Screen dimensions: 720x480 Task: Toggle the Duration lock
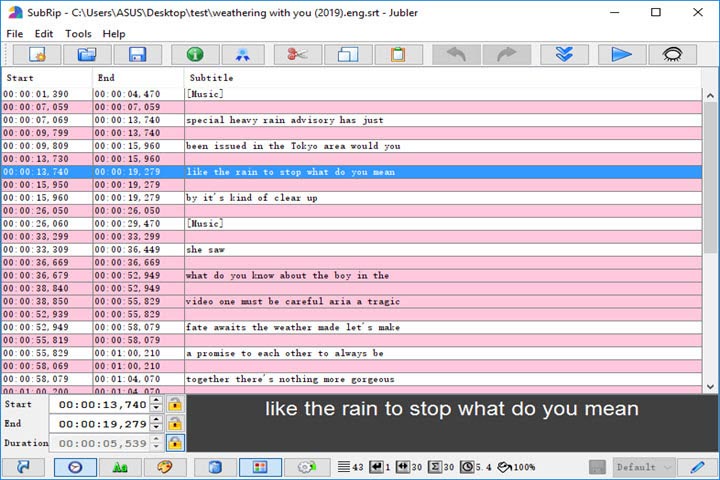point(175,443)
